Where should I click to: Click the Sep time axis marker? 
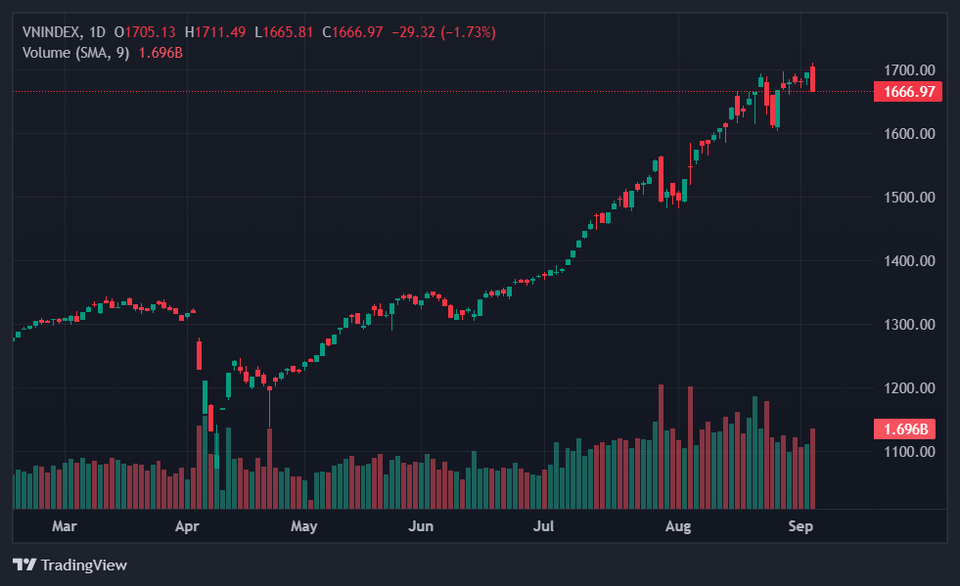click(x=800, y=526)
